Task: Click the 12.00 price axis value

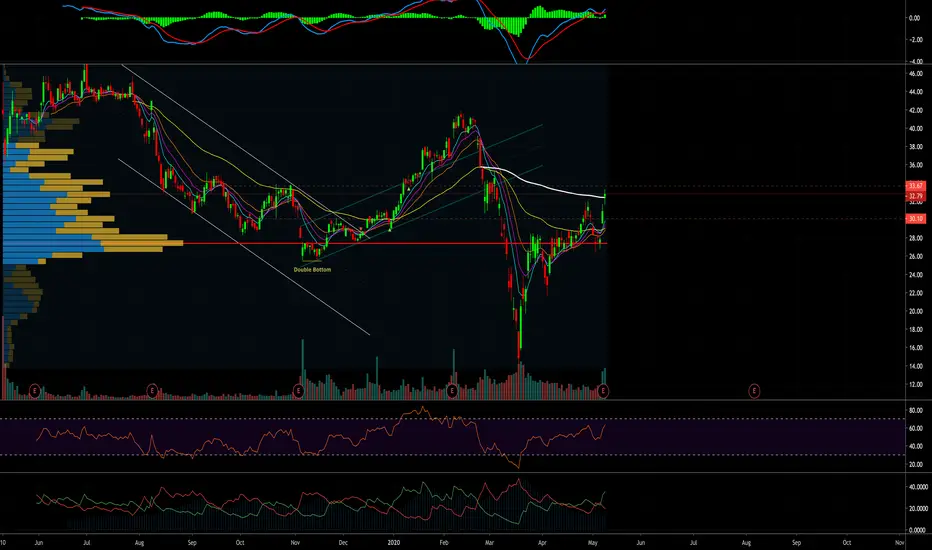Action: click(915, 384)
